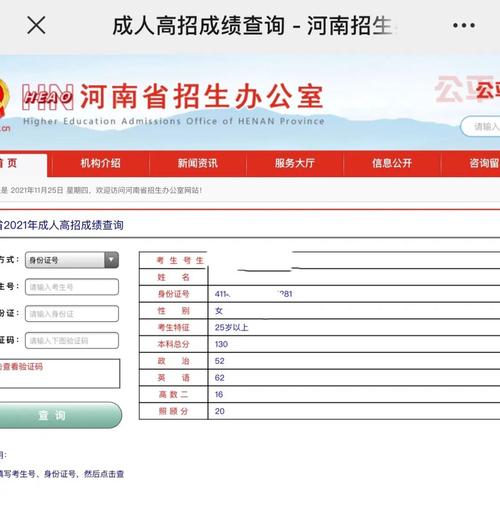Click the Higher Education Admissions Office subtitle

point(174,121)
